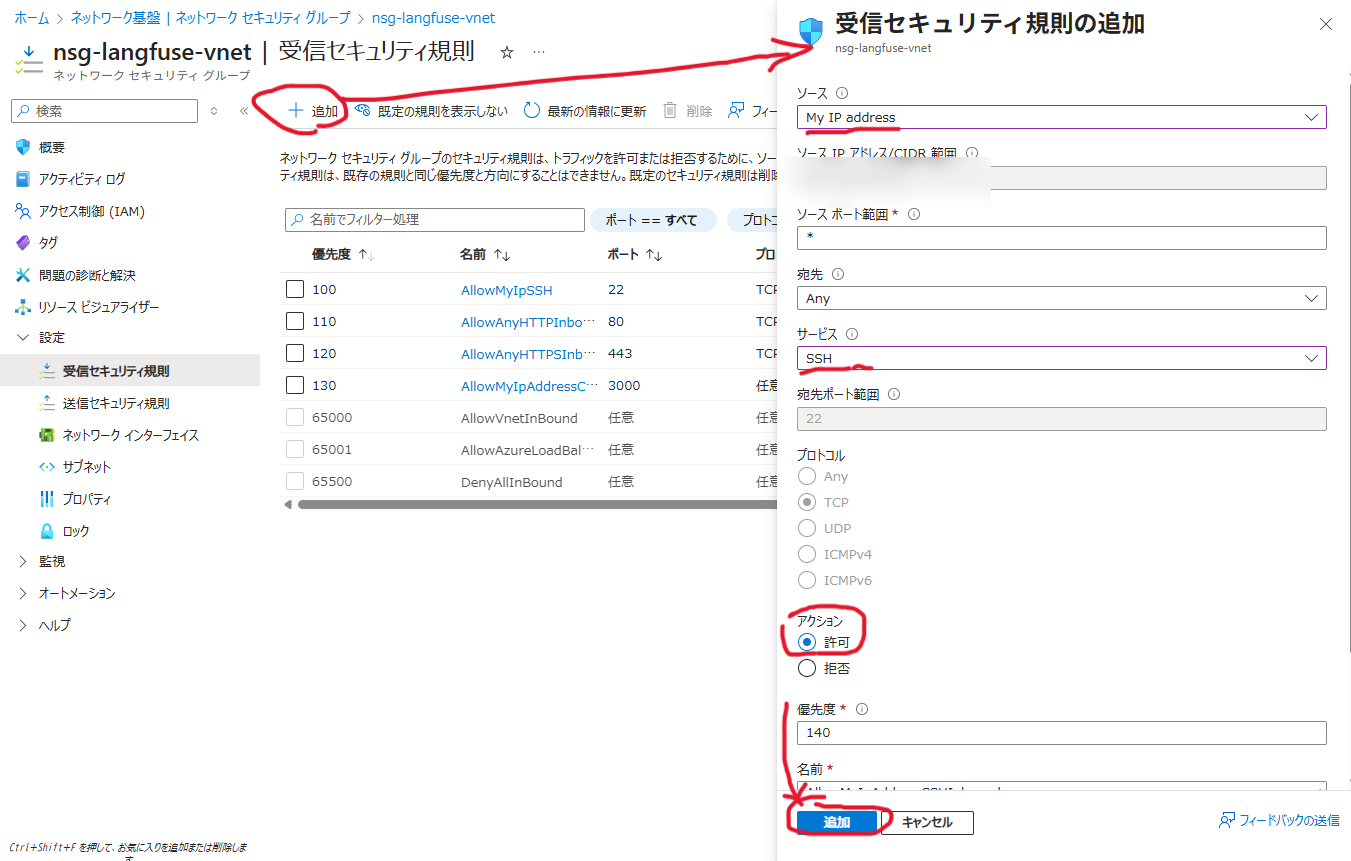Screen dimensions: 1351x861
Task: Click the sidebar 検索 search box
Action: tap(104, 111)
